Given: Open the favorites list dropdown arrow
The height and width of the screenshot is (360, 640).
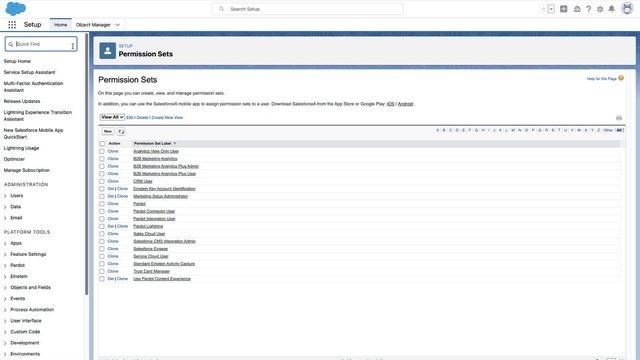Looking at the screenshot, I should (551, 9).
